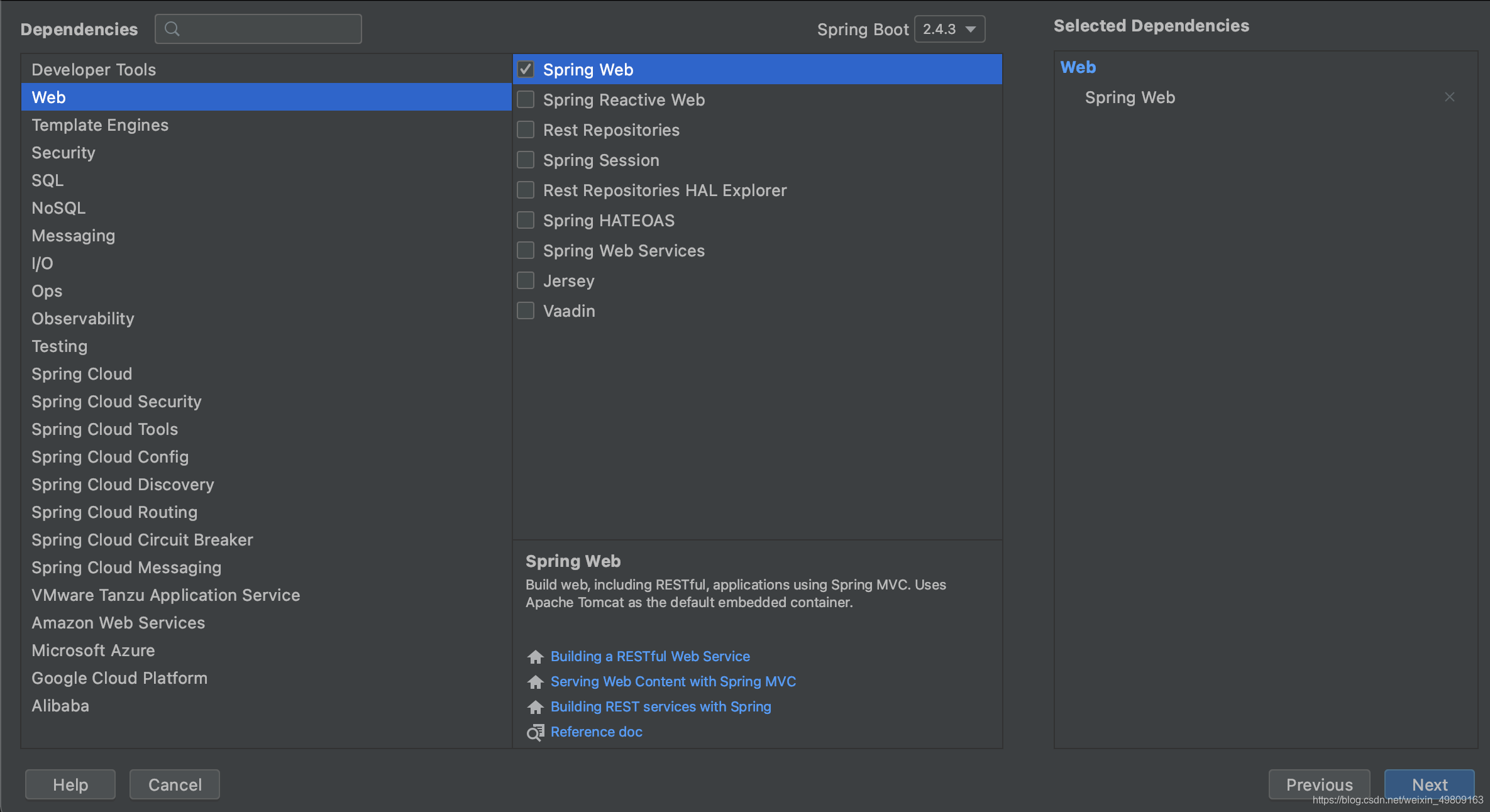Enable the Spring Reactive Web checkbox

tap(526, 99)
